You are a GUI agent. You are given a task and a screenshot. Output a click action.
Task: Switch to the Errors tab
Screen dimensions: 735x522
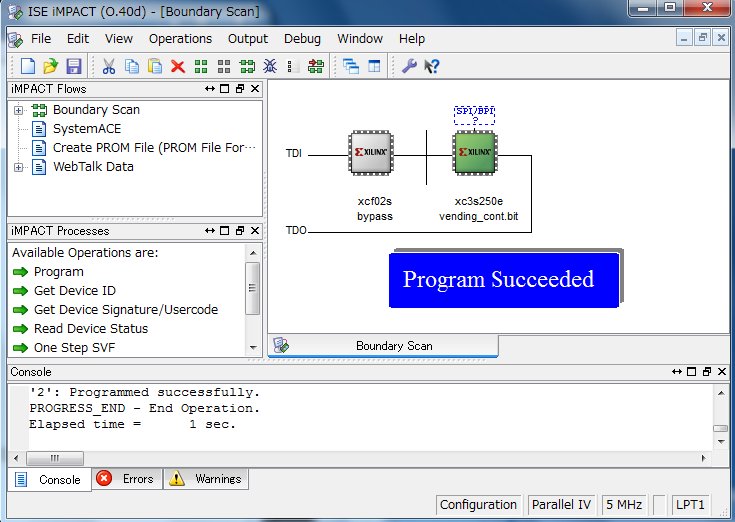[127, 479]
